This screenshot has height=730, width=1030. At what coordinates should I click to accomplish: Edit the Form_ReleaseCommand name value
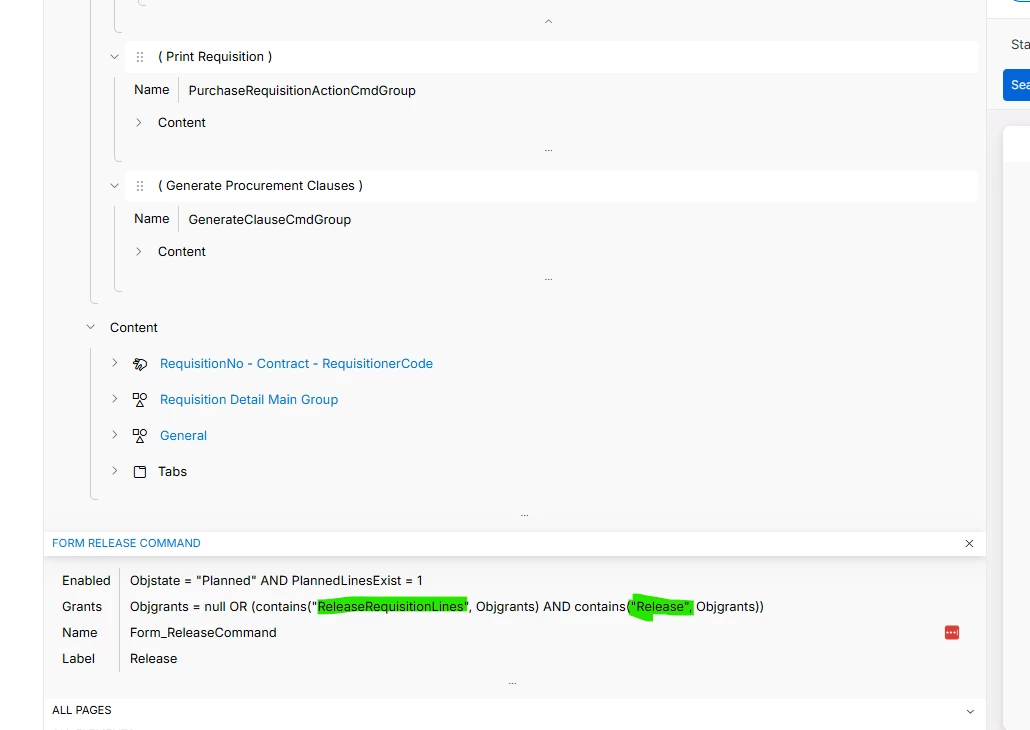tap(203, 632)
